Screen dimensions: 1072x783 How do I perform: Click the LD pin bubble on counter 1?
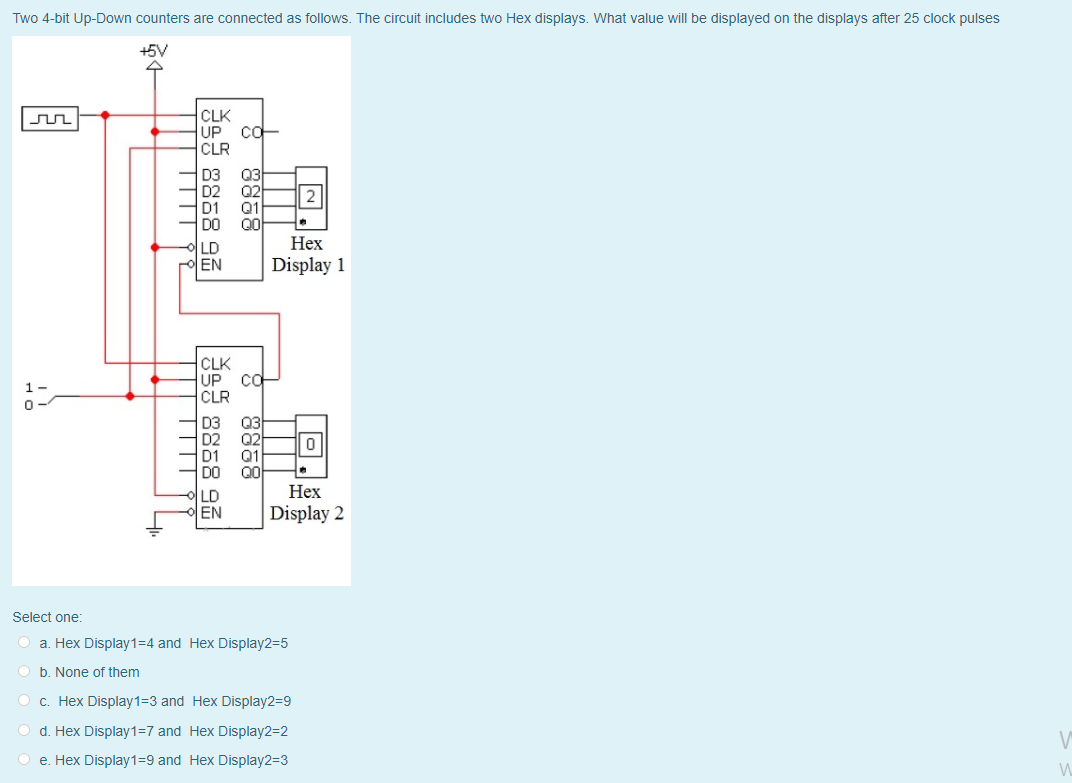tap(191, 246)
